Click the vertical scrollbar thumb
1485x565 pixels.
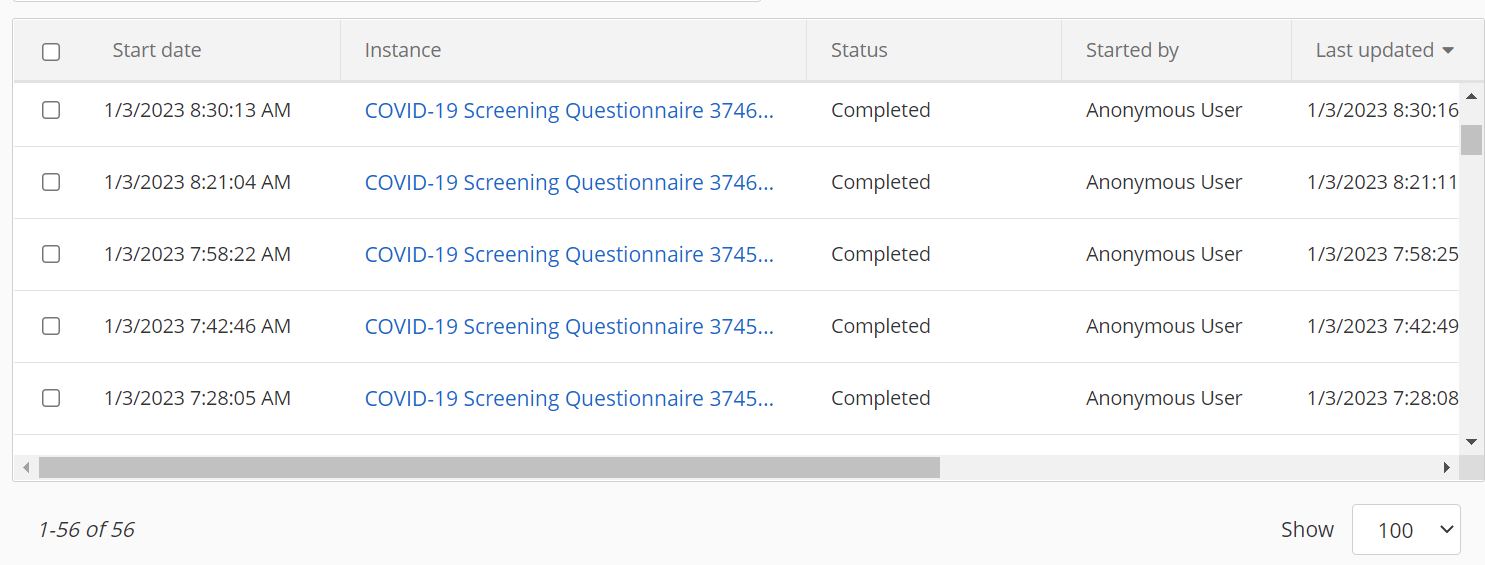coord(1471,140)
